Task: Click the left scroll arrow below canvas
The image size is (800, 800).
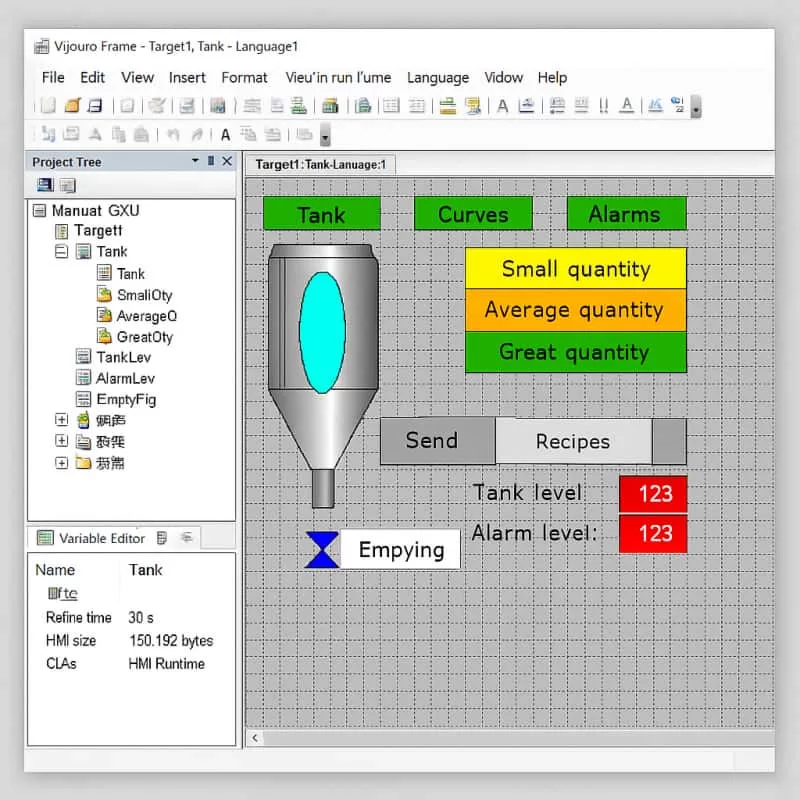Action: coord(255,737)
